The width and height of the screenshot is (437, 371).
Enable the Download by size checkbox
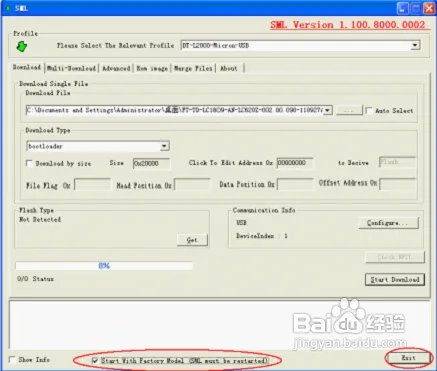[29, 163]
